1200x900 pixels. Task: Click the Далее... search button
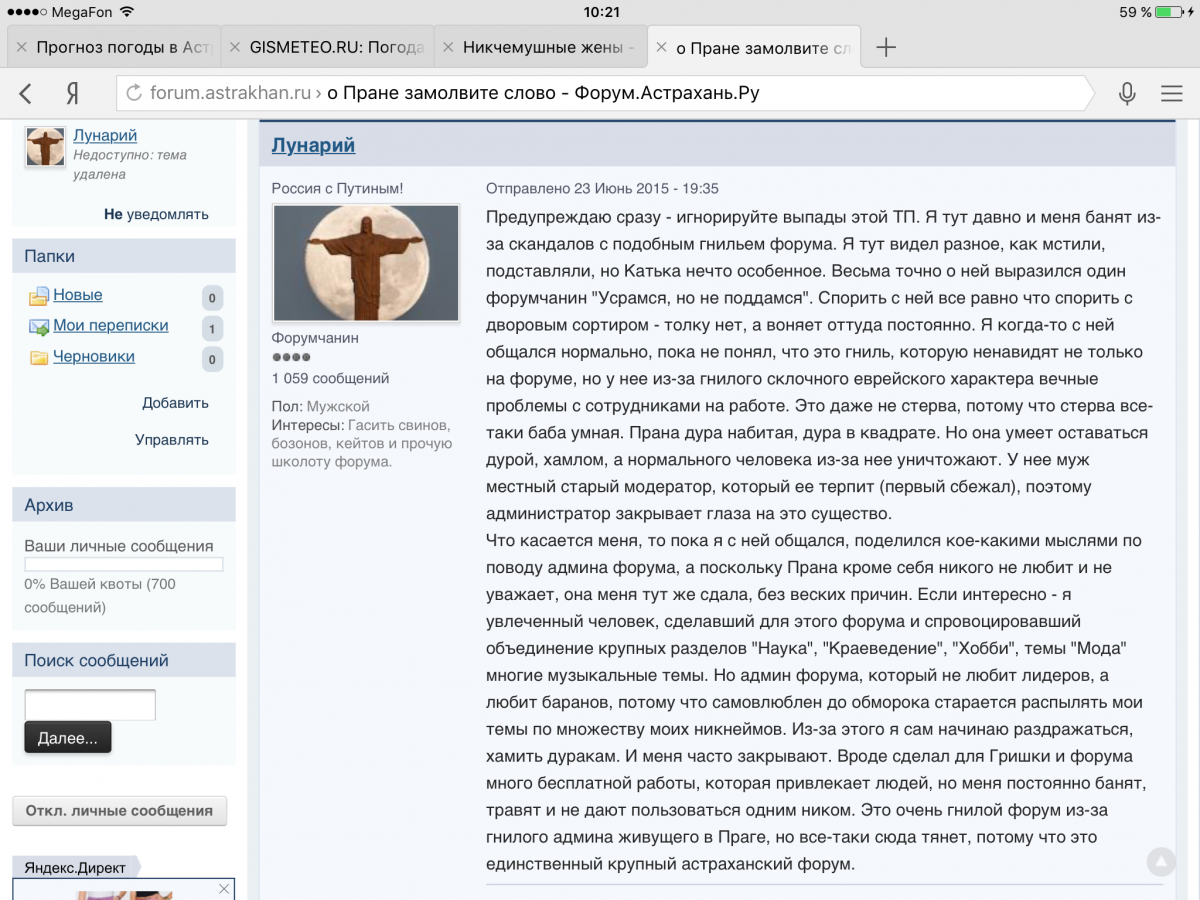point(68,738)
